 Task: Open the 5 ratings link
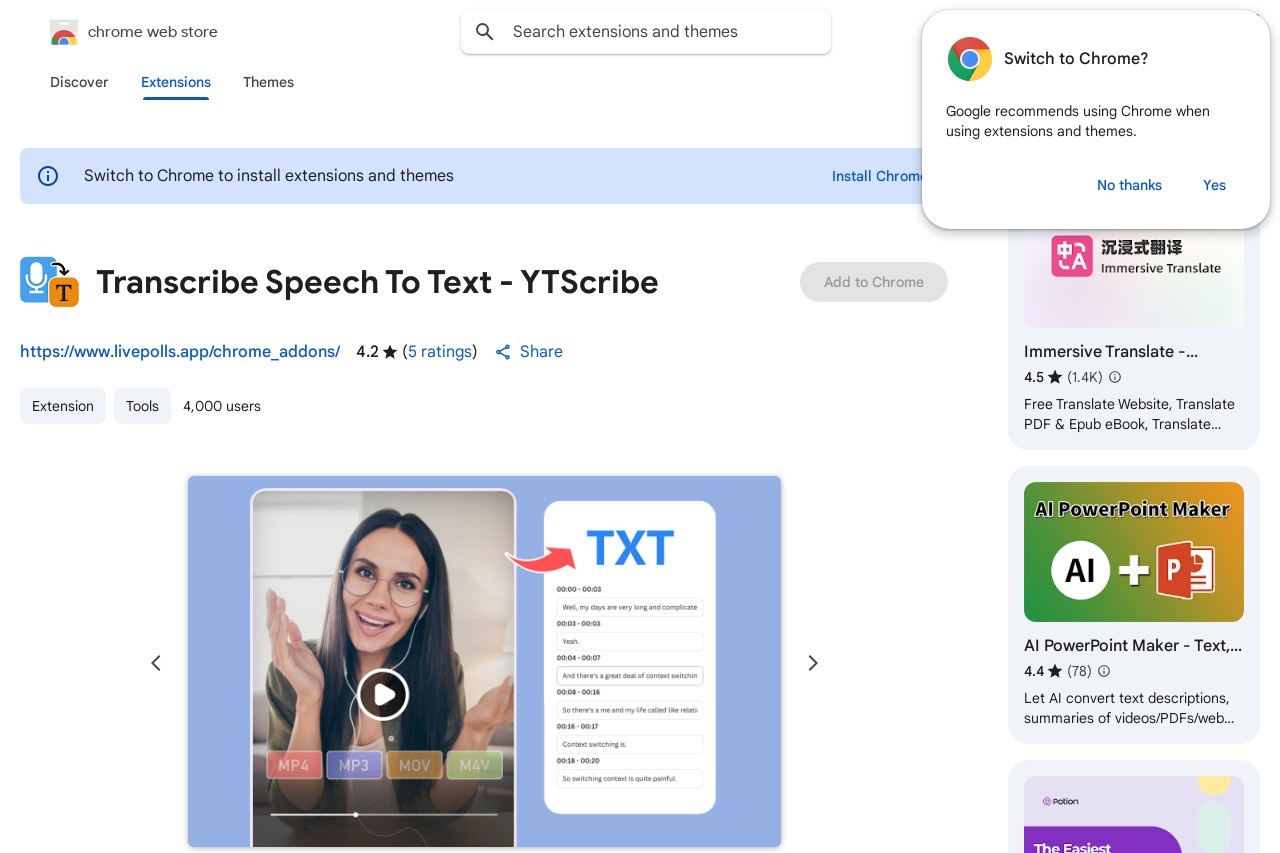[440, 352]
